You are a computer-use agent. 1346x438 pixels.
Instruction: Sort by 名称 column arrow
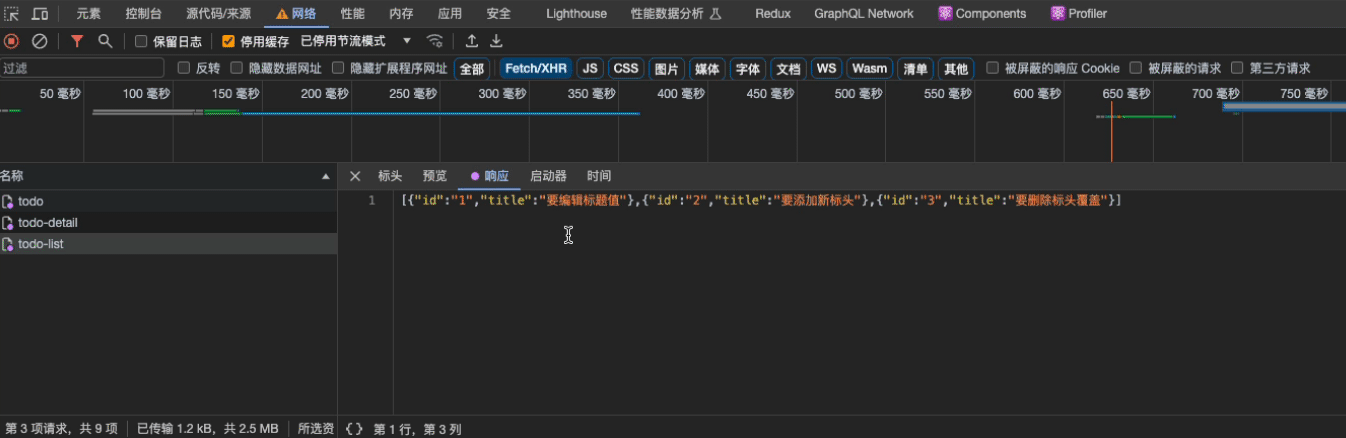click(325, 176)
